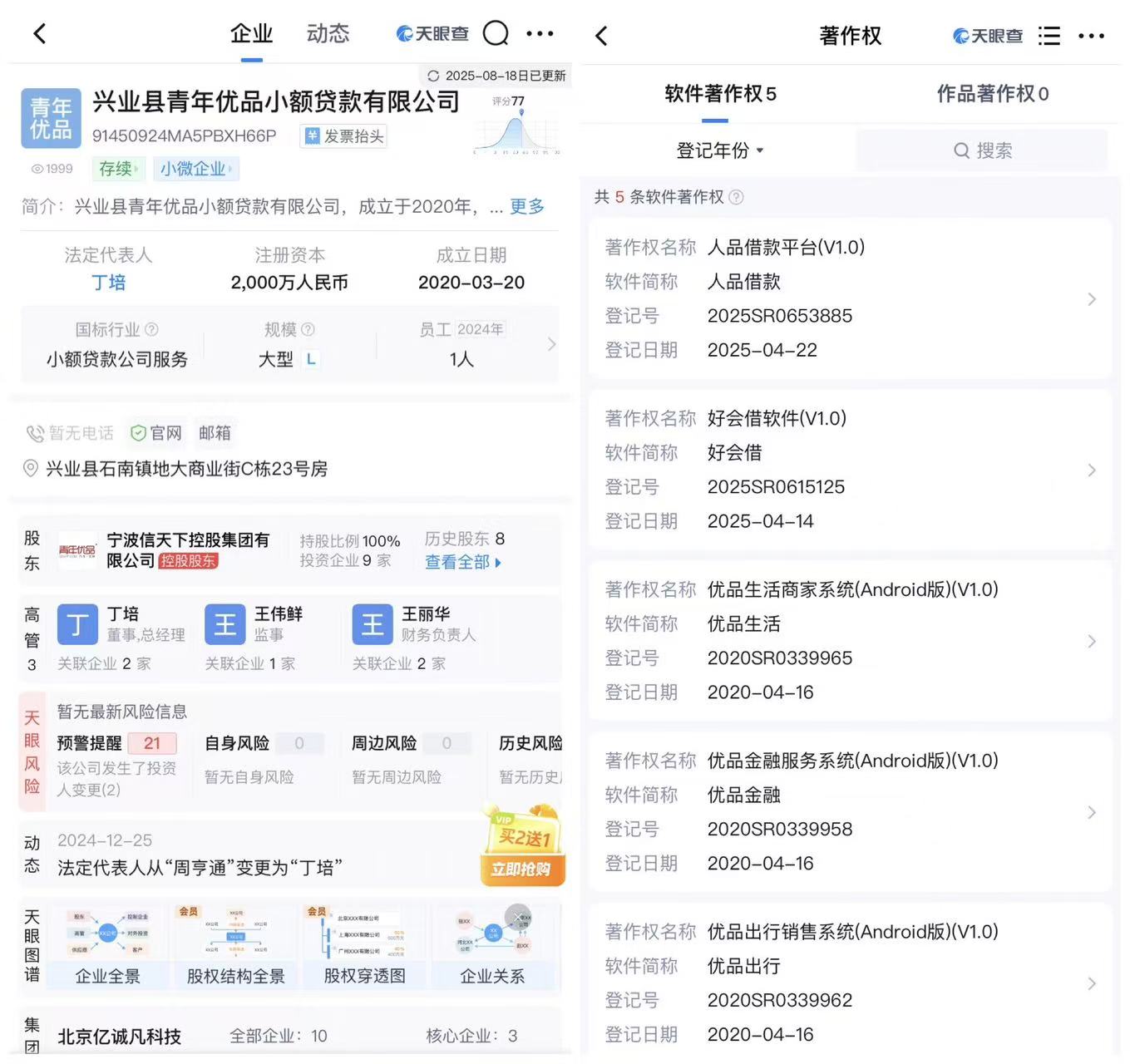Open the list menu icon on 著作权 page

click(1049, 36)
